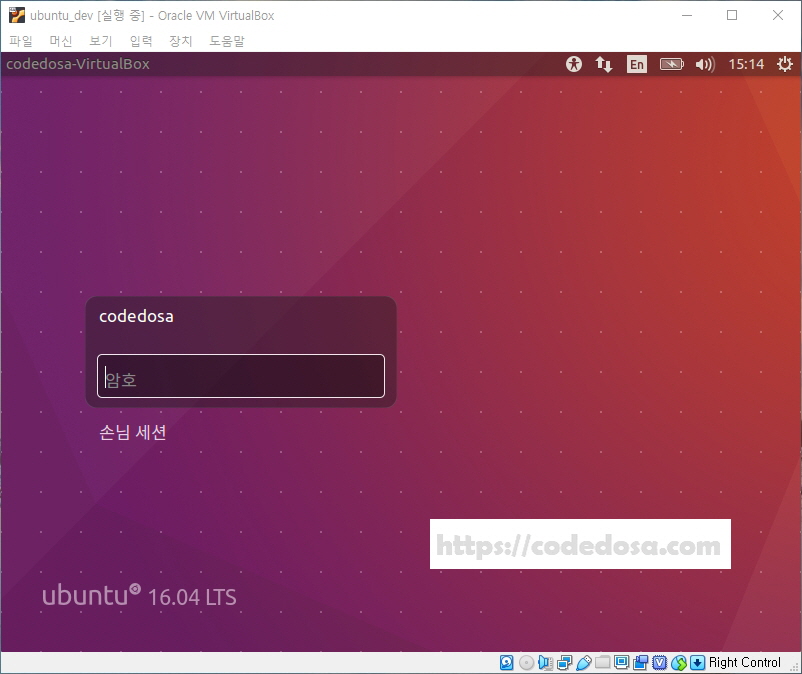Open the network connections indicator

click(604, 64)
